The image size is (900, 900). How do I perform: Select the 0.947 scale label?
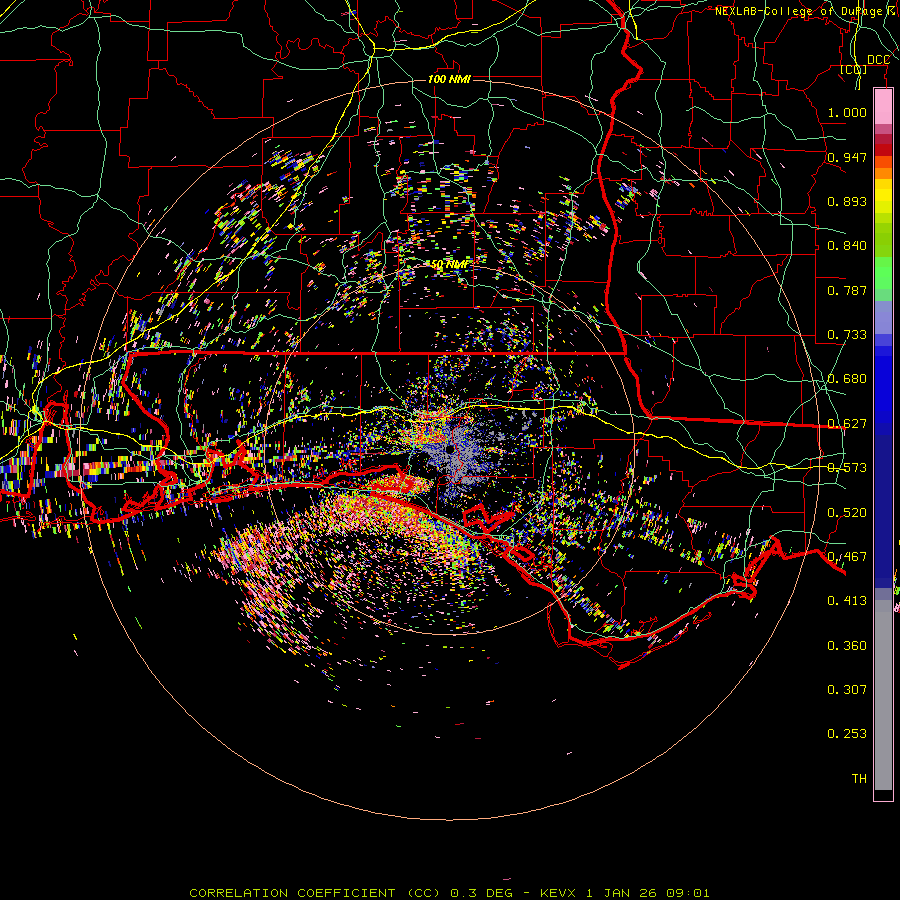847,157
